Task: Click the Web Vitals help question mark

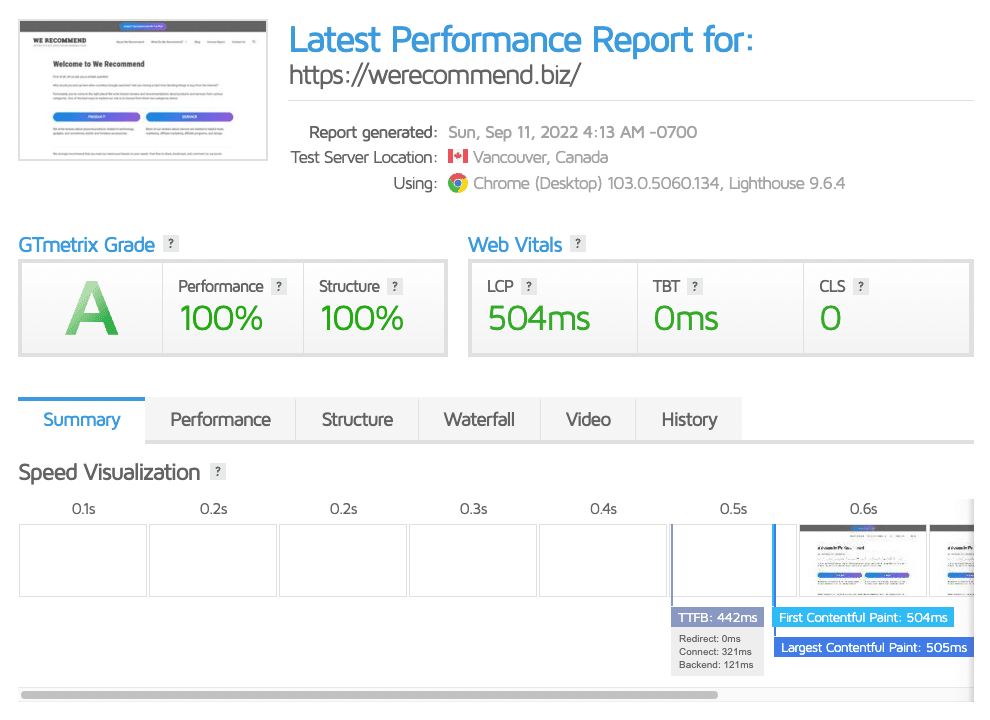Action: 578,244
